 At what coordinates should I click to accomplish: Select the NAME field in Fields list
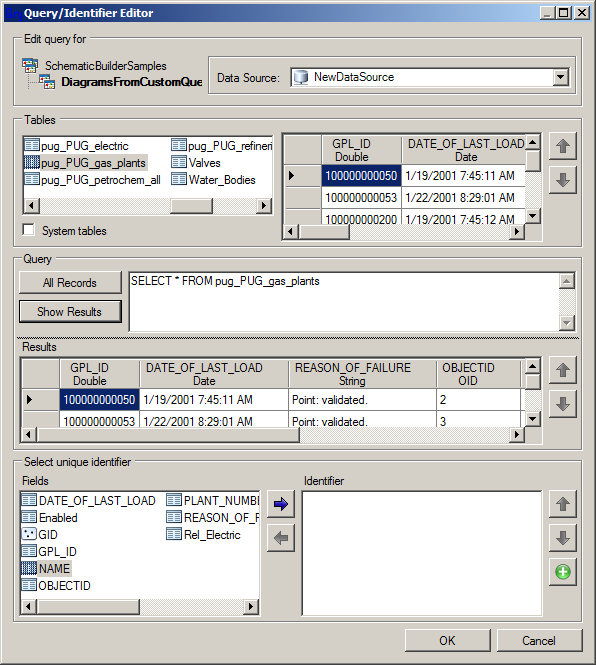(x=46, y=568)
